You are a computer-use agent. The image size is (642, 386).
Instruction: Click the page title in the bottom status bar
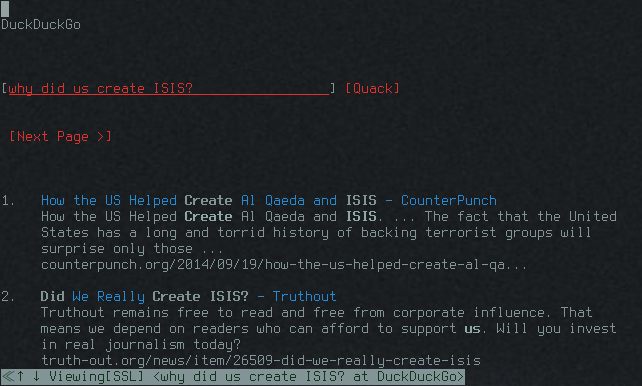(x=309, y=376)
